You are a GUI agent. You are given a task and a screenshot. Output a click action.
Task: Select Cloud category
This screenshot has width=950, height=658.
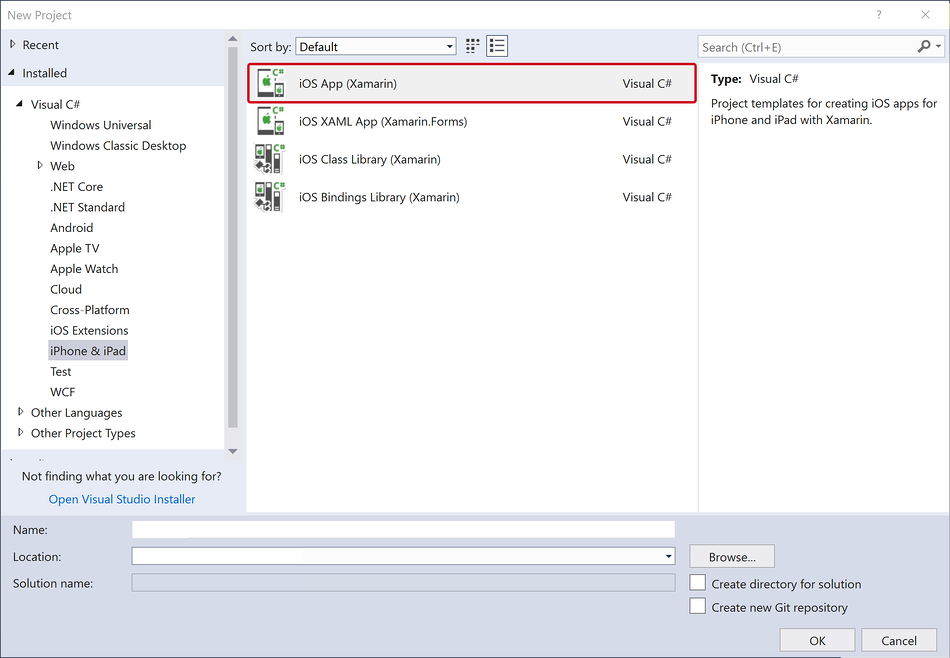[66, 289]
